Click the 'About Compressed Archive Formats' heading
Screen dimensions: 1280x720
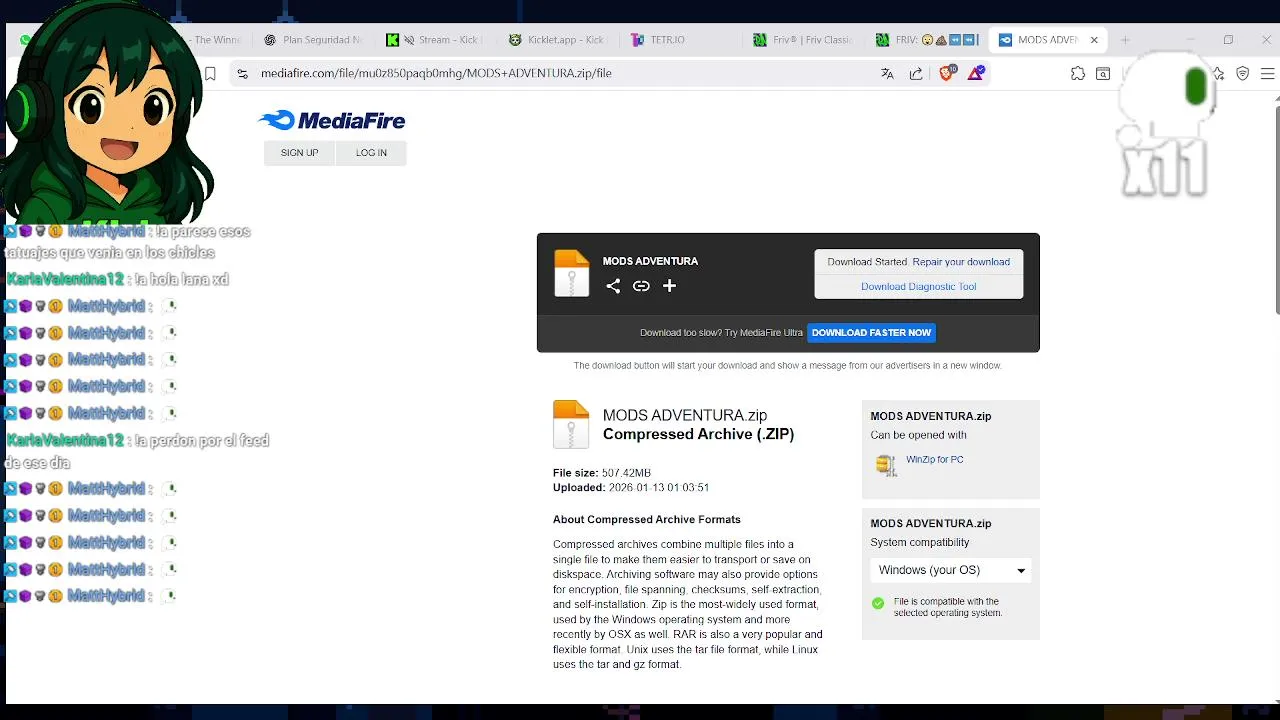tap(647, 520)
